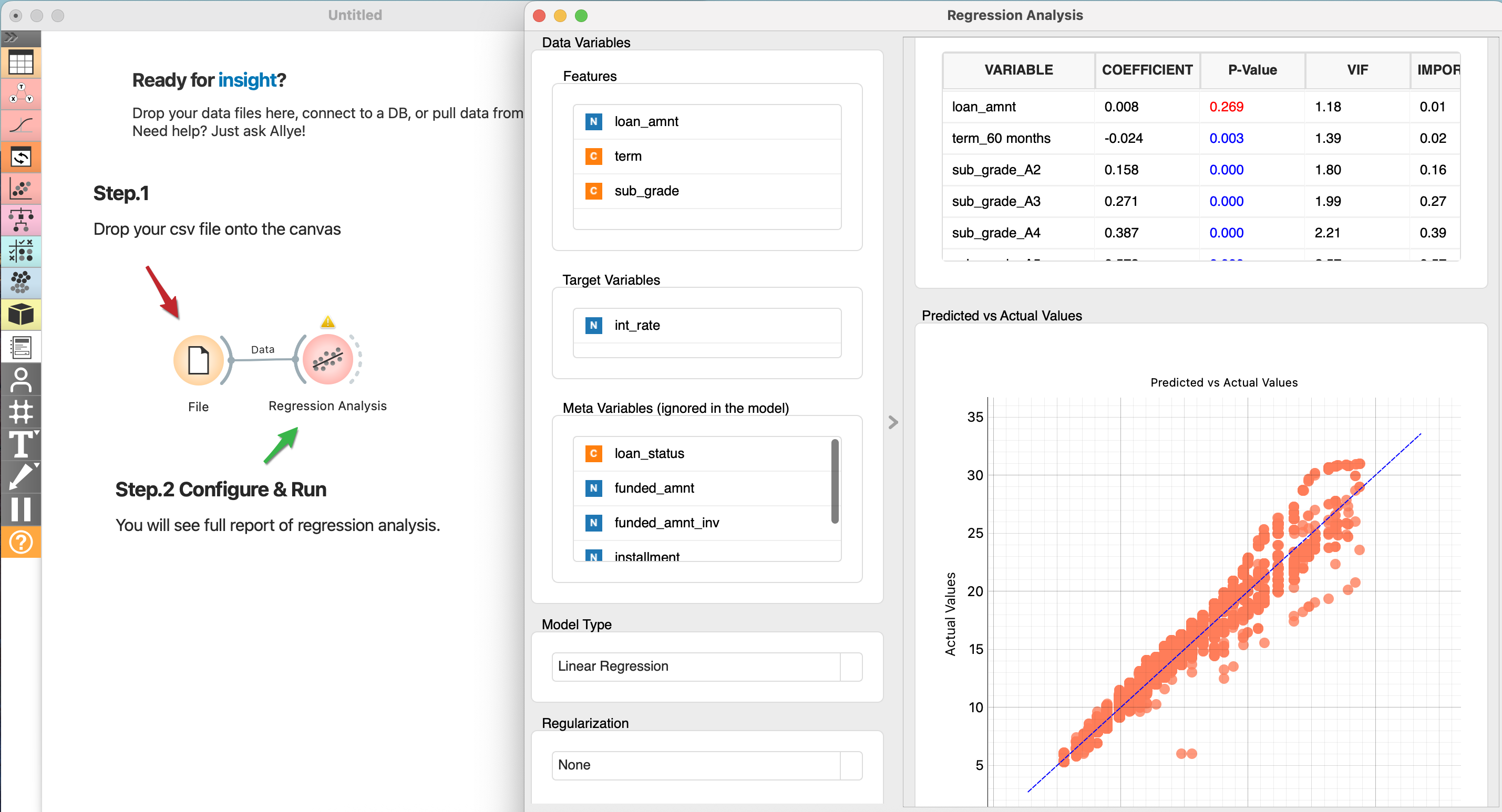
Task: Select the Arrow annotation tool
Action: pos(21,477)
